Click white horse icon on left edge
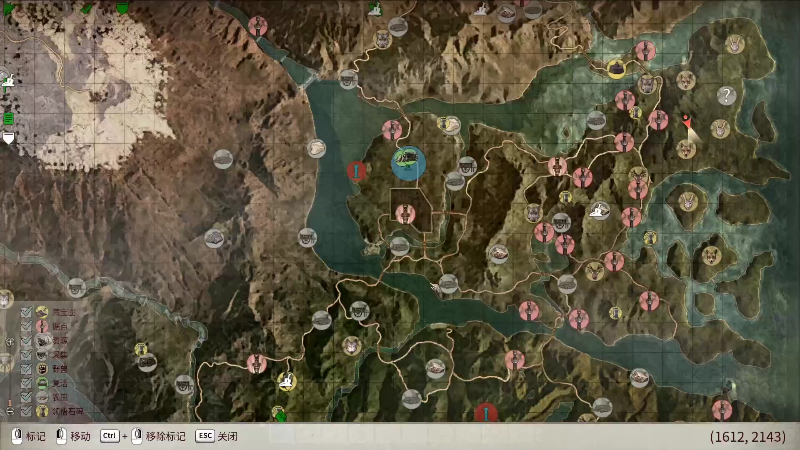Image resolution: width=800 pixels, height=450 pixels. coord(8,80)
